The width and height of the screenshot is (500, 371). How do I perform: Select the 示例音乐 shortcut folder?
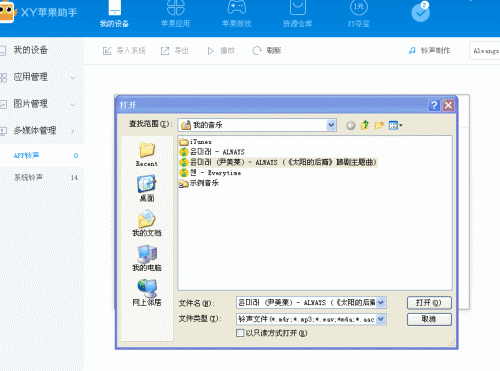[x=199, y=183]
